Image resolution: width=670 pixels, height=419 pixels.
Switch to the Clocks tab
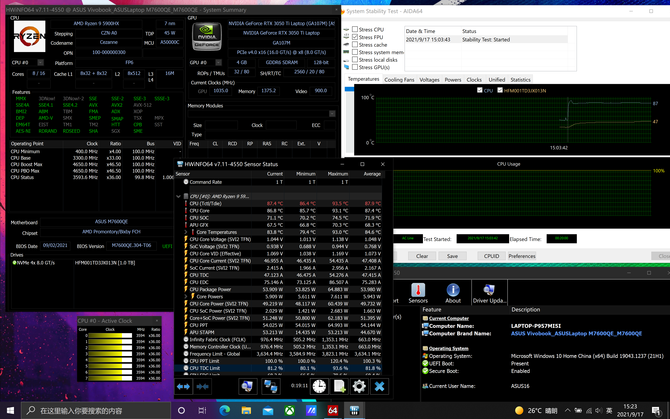click(x=474, y=79)
